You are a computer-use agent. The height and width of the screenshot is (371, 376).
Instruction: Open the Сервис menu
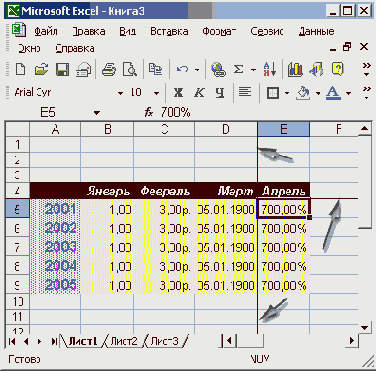pyautogui.click(x=267, y=31)
